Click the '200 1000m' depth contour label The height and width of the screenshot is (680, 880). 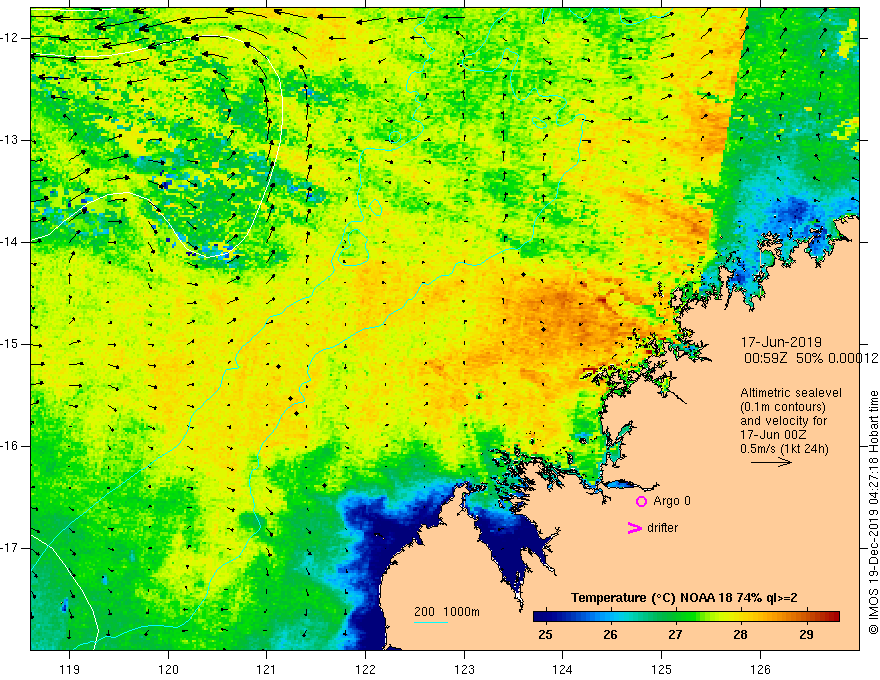coord(447,612)
